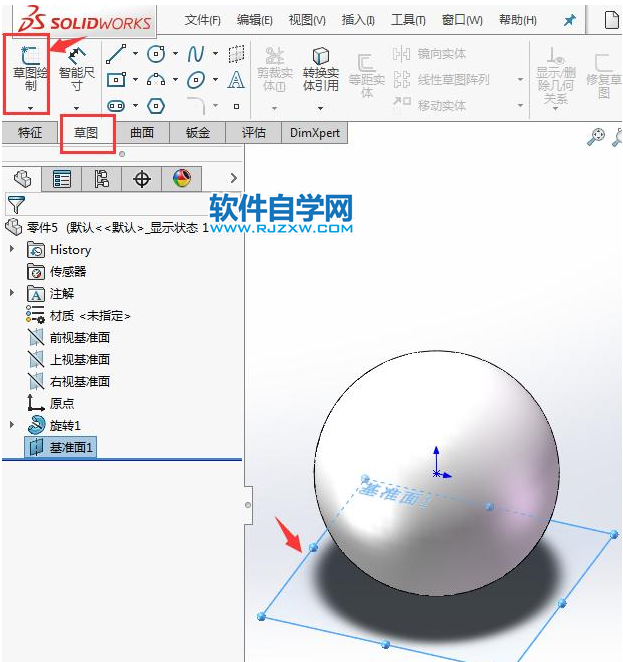Image resolution: width=623 pixels, height=662 pixels.
Task: Switch to the 草图 sketch tab
Action: pos(86,133)
